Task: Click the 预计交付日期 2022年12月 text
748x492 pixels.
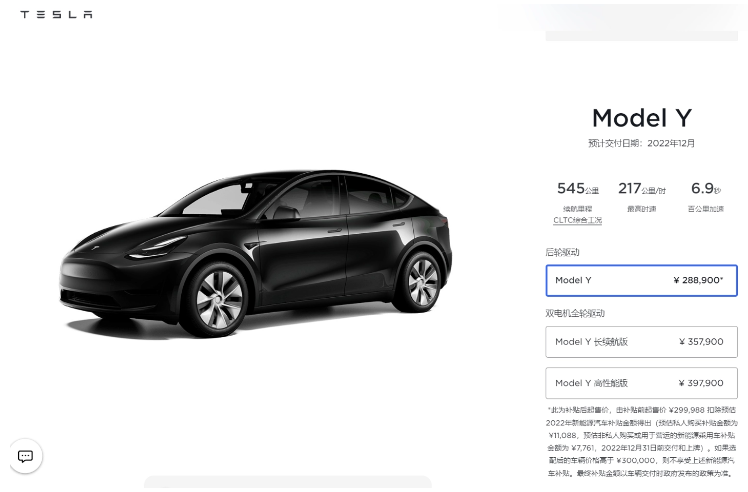Action: [642, 143]
